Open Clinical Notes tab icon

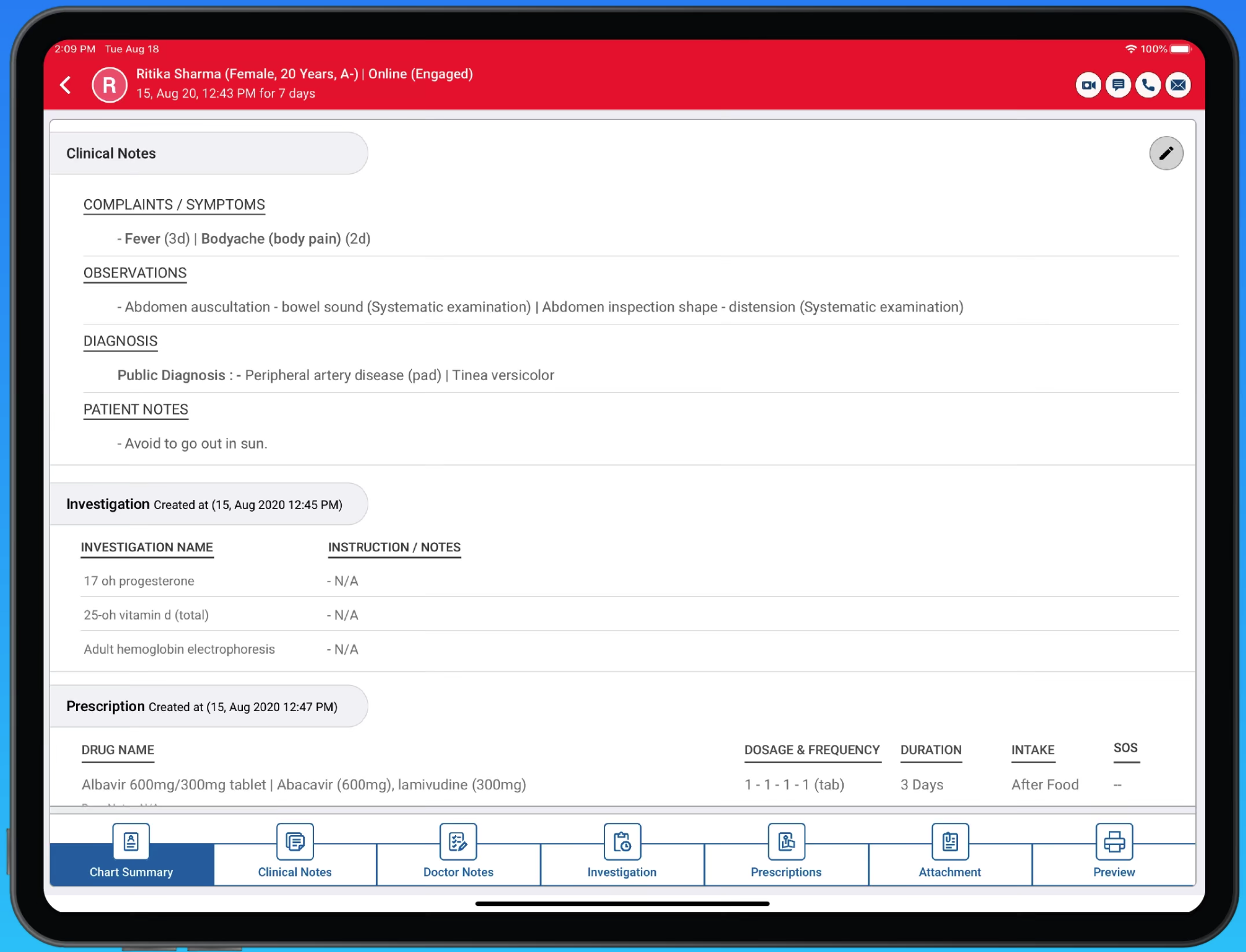[295, 841]
